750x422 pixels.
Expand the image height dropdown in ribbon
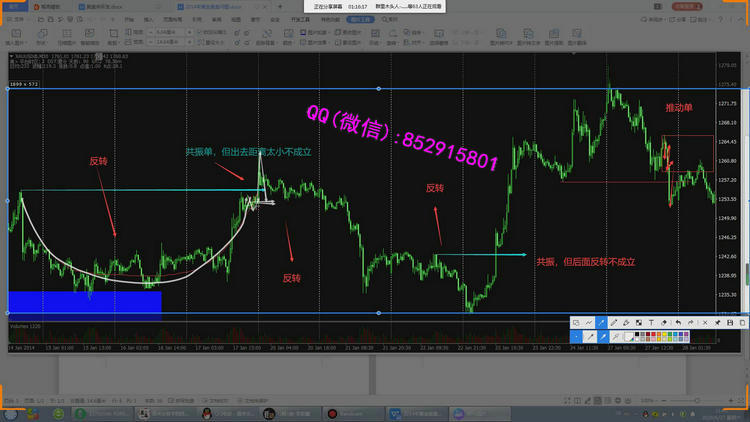tap(189, 41)
